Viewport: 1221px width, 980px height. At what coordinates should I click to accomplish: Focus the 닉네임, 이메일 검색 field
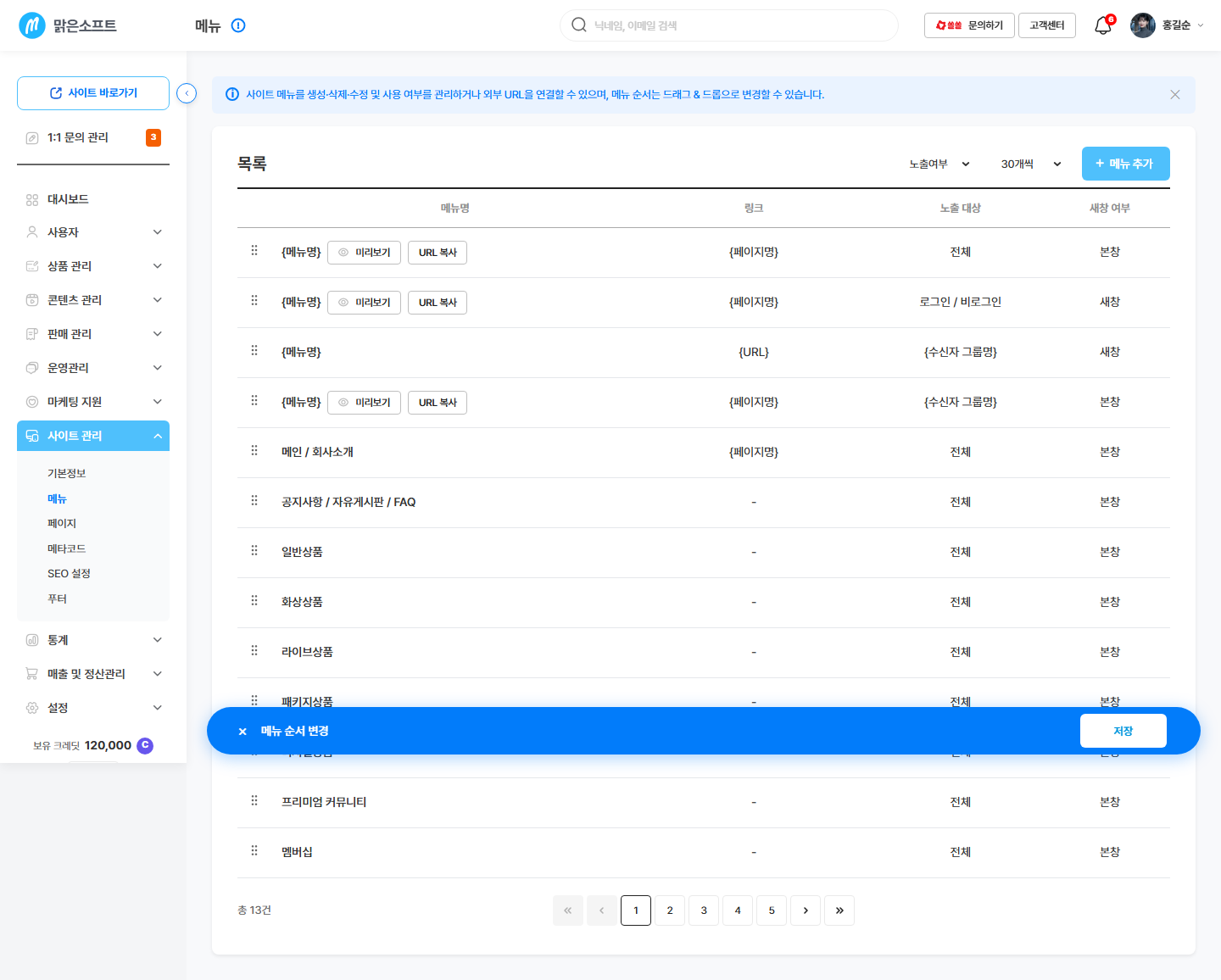pos(729,25)
